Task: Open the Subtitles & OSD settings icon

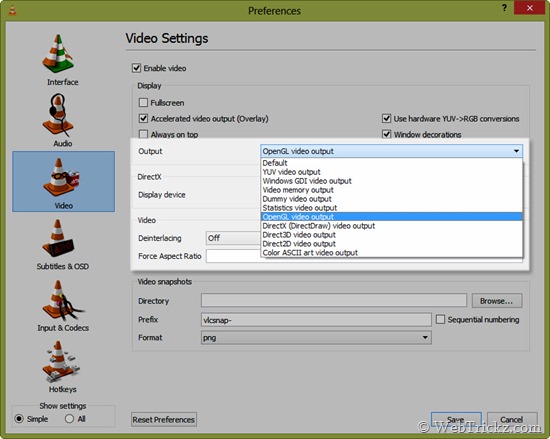Action: tap(58, 238)
